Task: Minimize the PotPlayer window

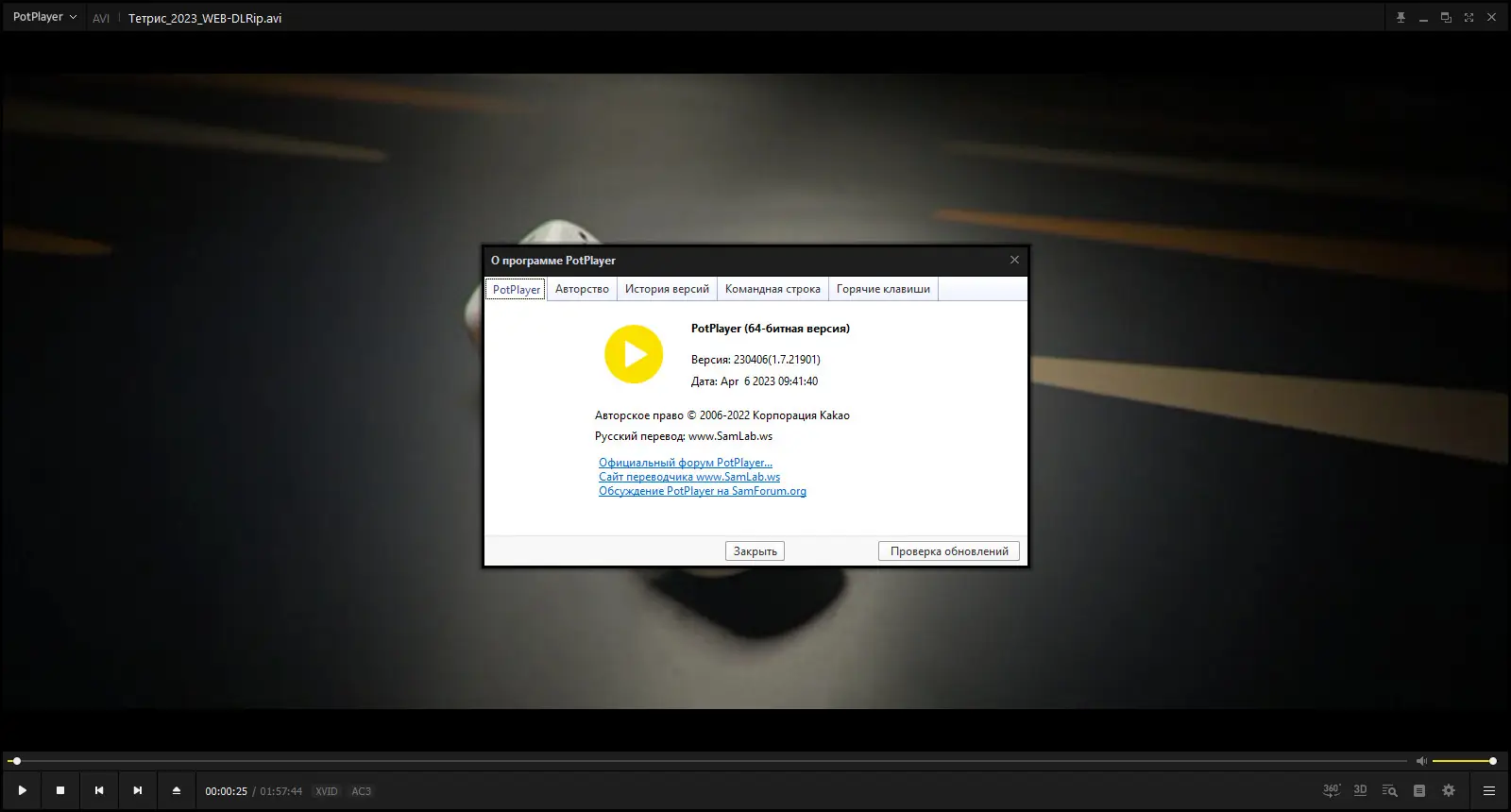Action: (1423, 17)
